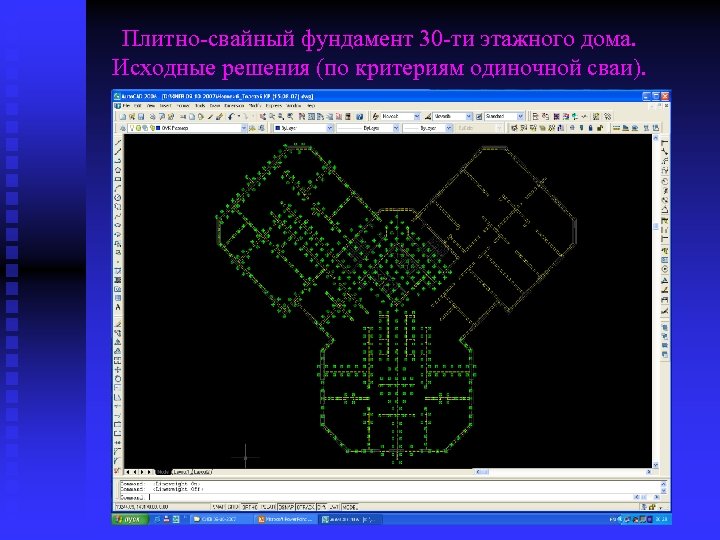The width and height of the screenshot is (720, 540).
Task: Switch to the Layout1 tab
Action: pos(181,472)
